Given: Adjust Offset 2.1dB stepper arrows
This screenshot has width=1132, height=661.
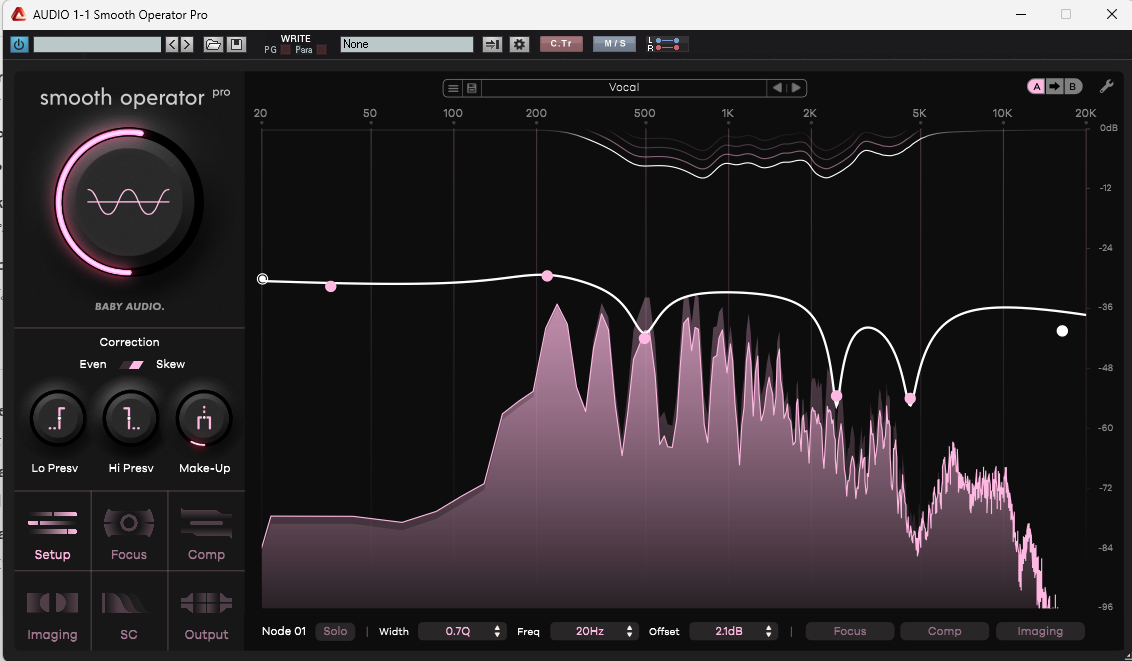Looking at the screenshot, I should point(768,631).
